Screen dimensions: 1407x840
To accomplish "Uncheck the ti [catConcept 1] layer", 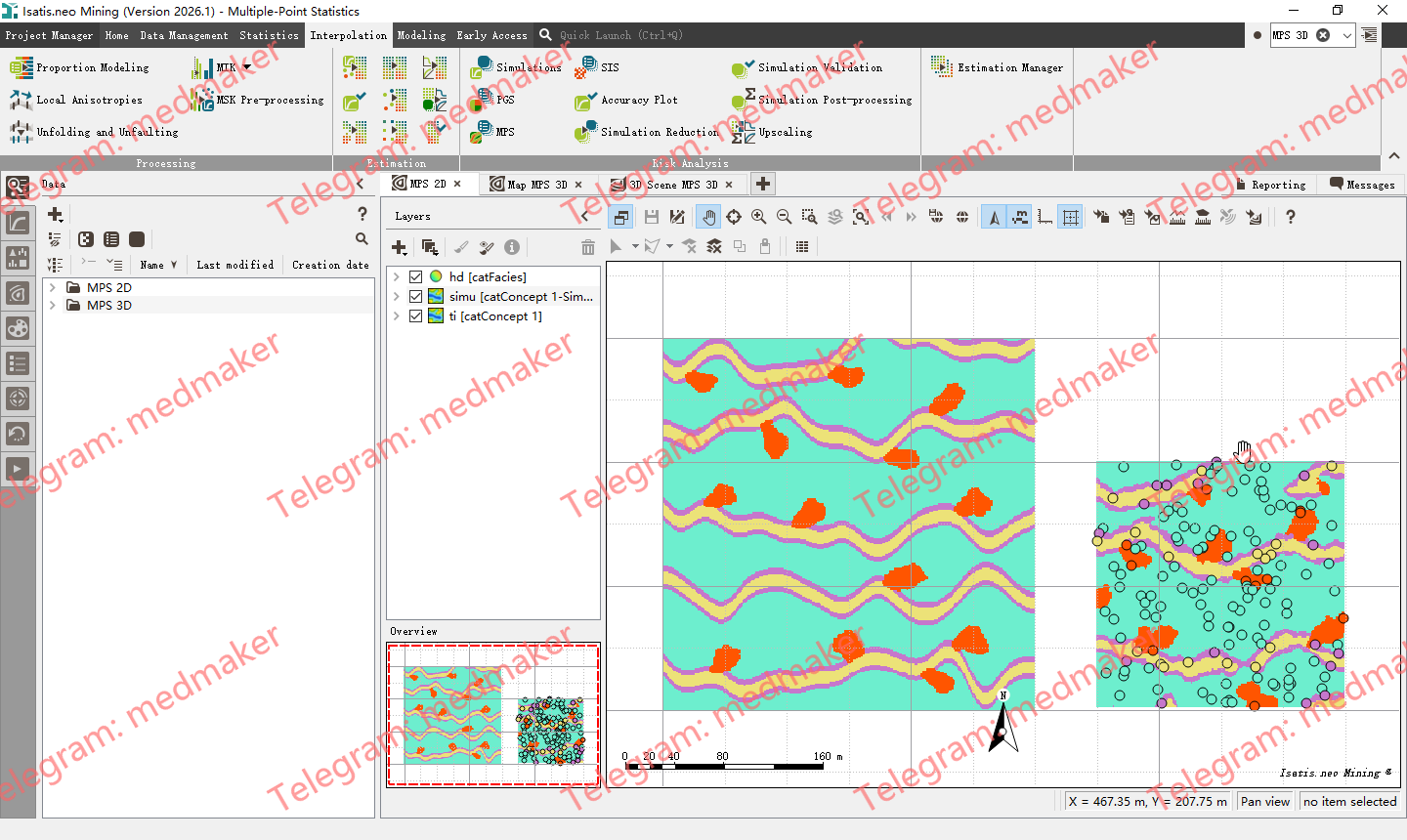I will 416,316.
